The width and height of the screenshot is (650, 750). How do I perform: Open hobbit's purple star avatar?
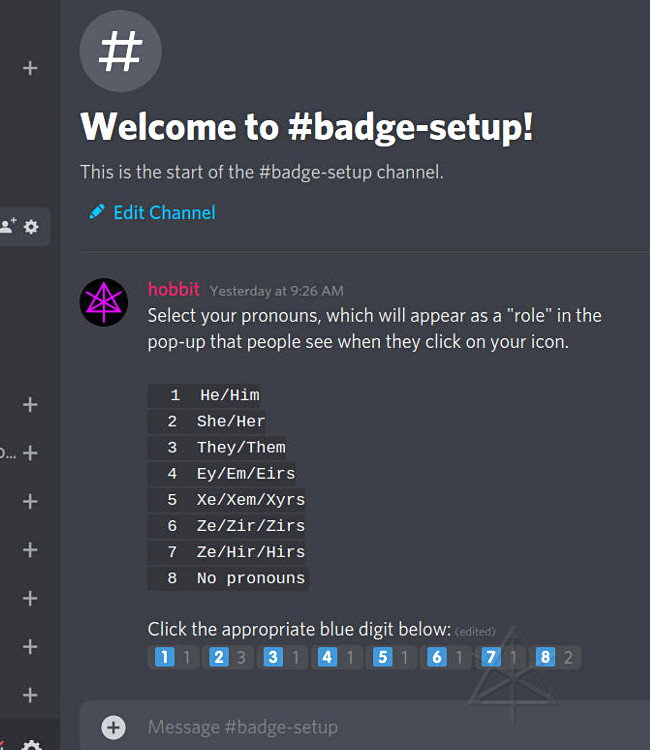point(104,303)
